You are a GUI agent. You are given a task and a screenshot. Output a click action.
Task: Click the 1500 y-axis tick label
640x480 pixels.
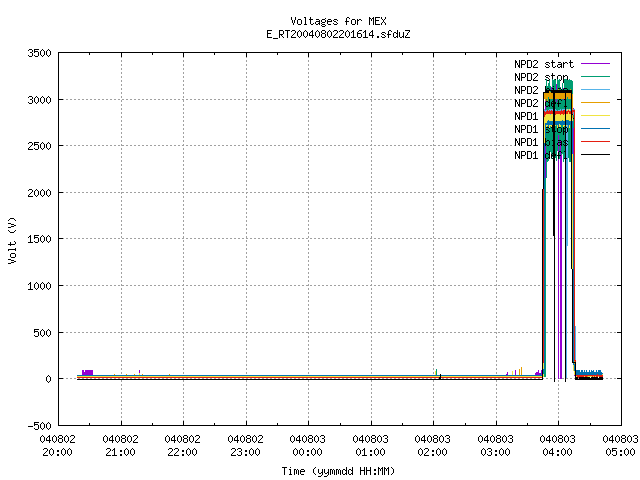pos(39,239)
